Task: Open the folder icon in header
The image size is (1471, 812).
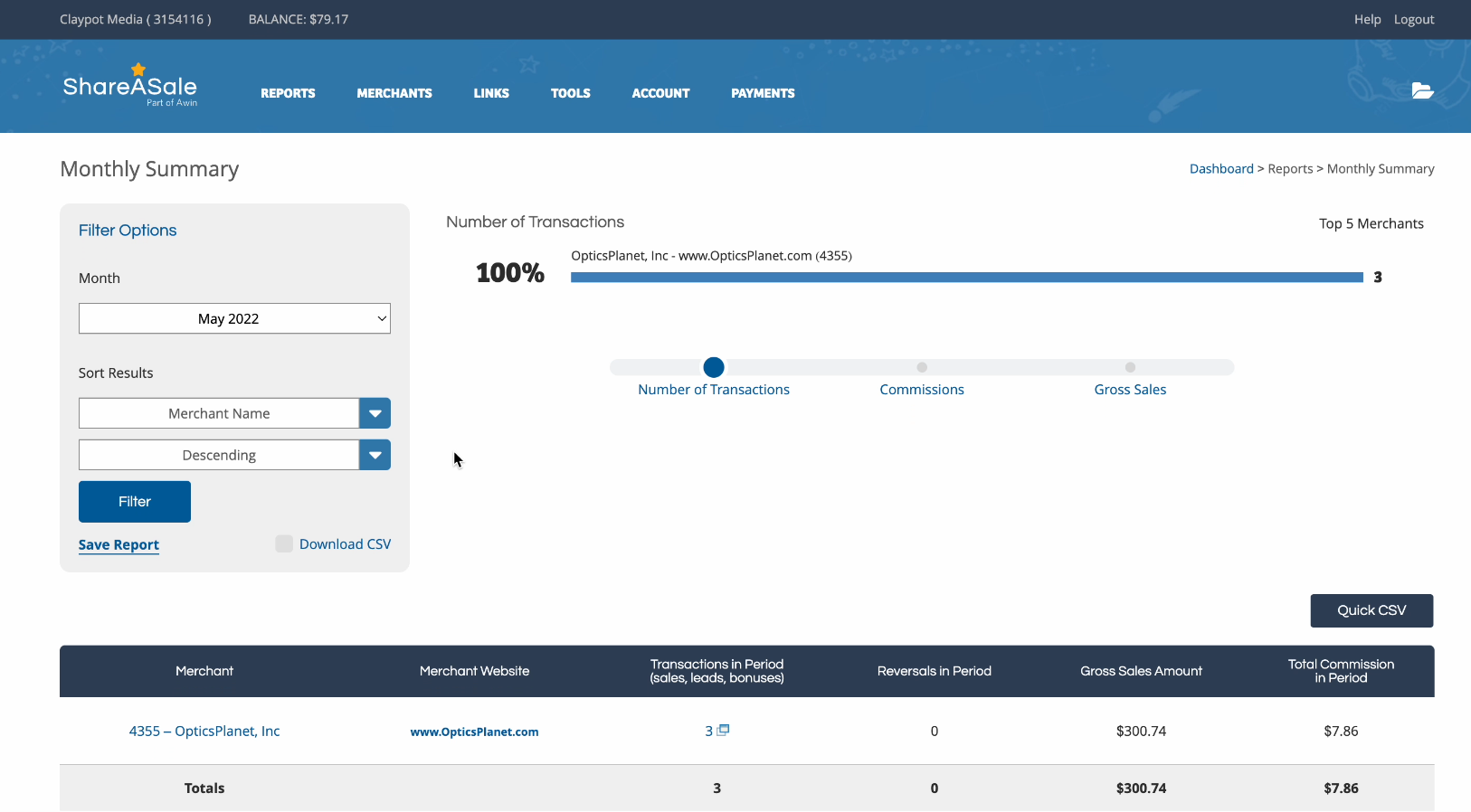Action: [1422, 90]
